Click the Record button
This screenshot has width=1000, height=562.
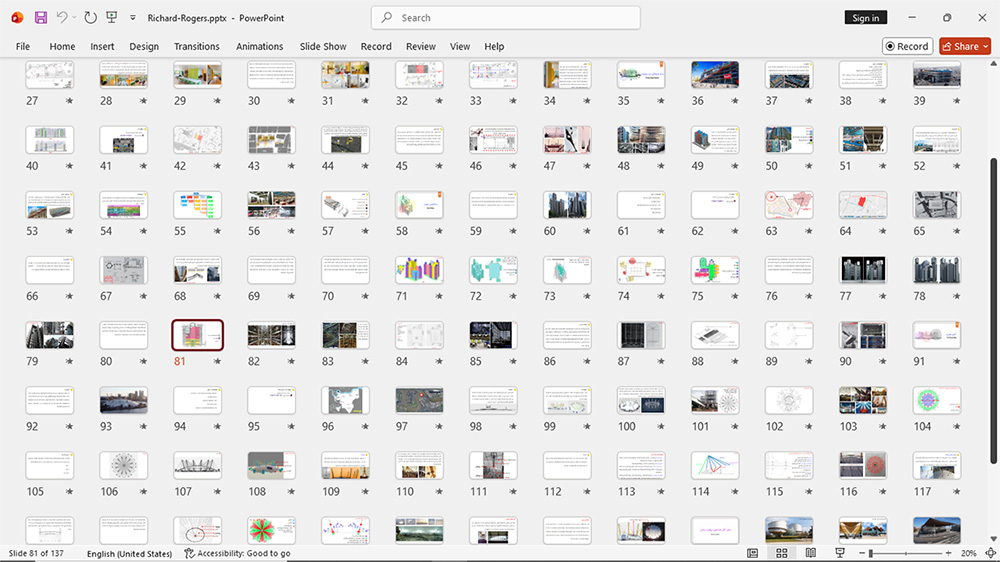point(908,46)
